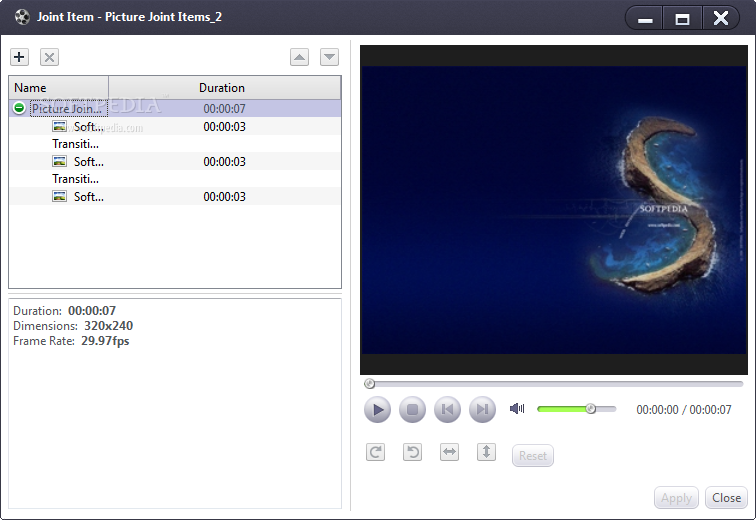Click the Reset button

coord(533,455)
